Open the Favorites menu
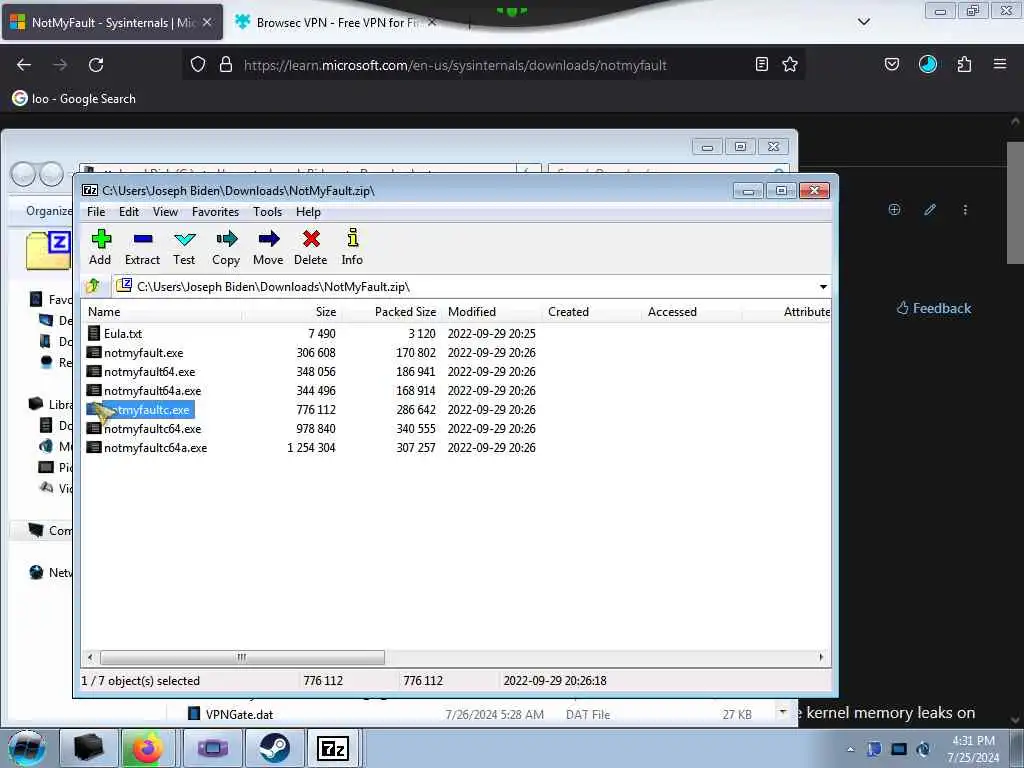1024x768 pixels. [x=216, y=212]
